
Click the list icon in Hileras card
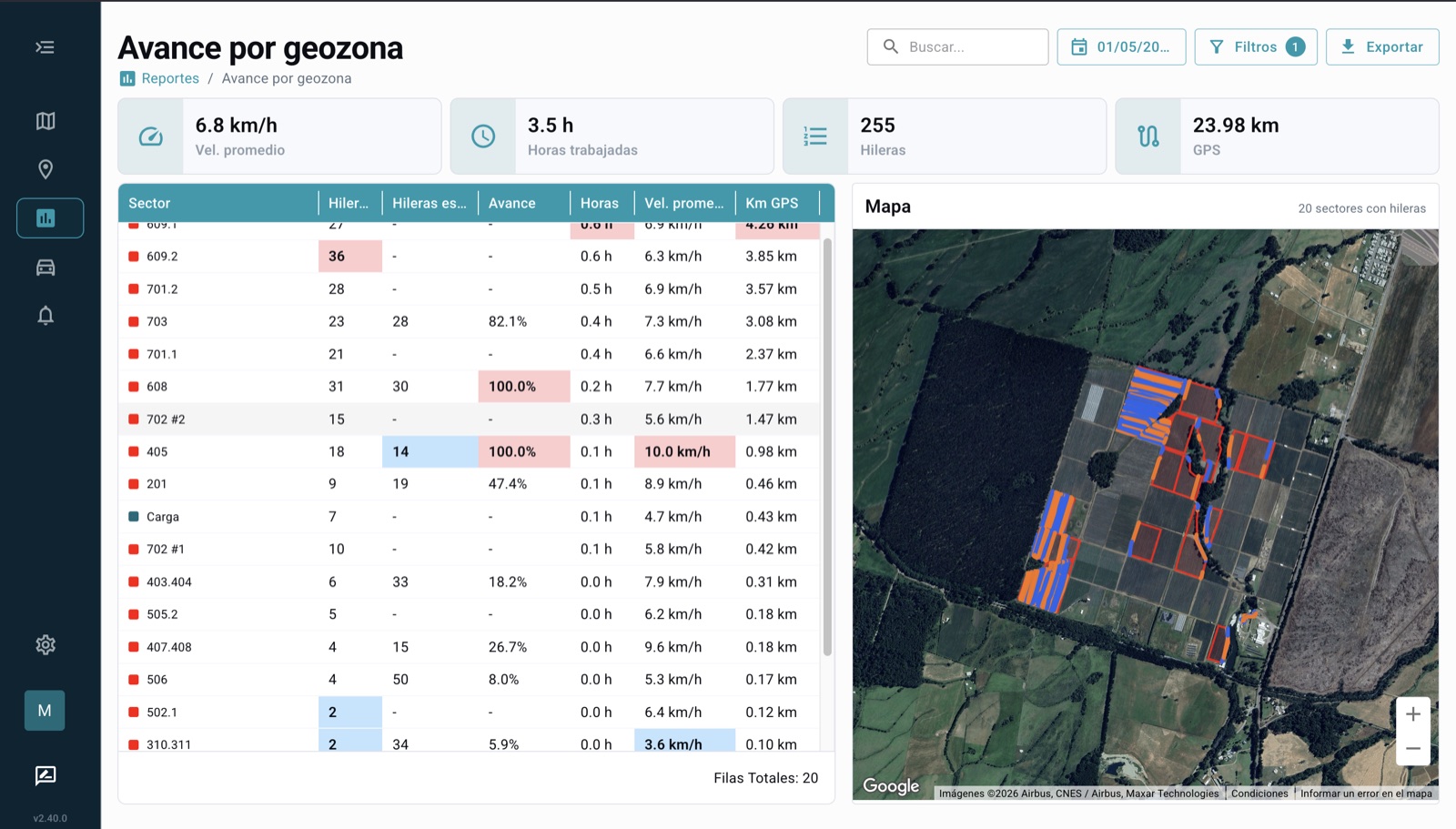pos(815,136)
